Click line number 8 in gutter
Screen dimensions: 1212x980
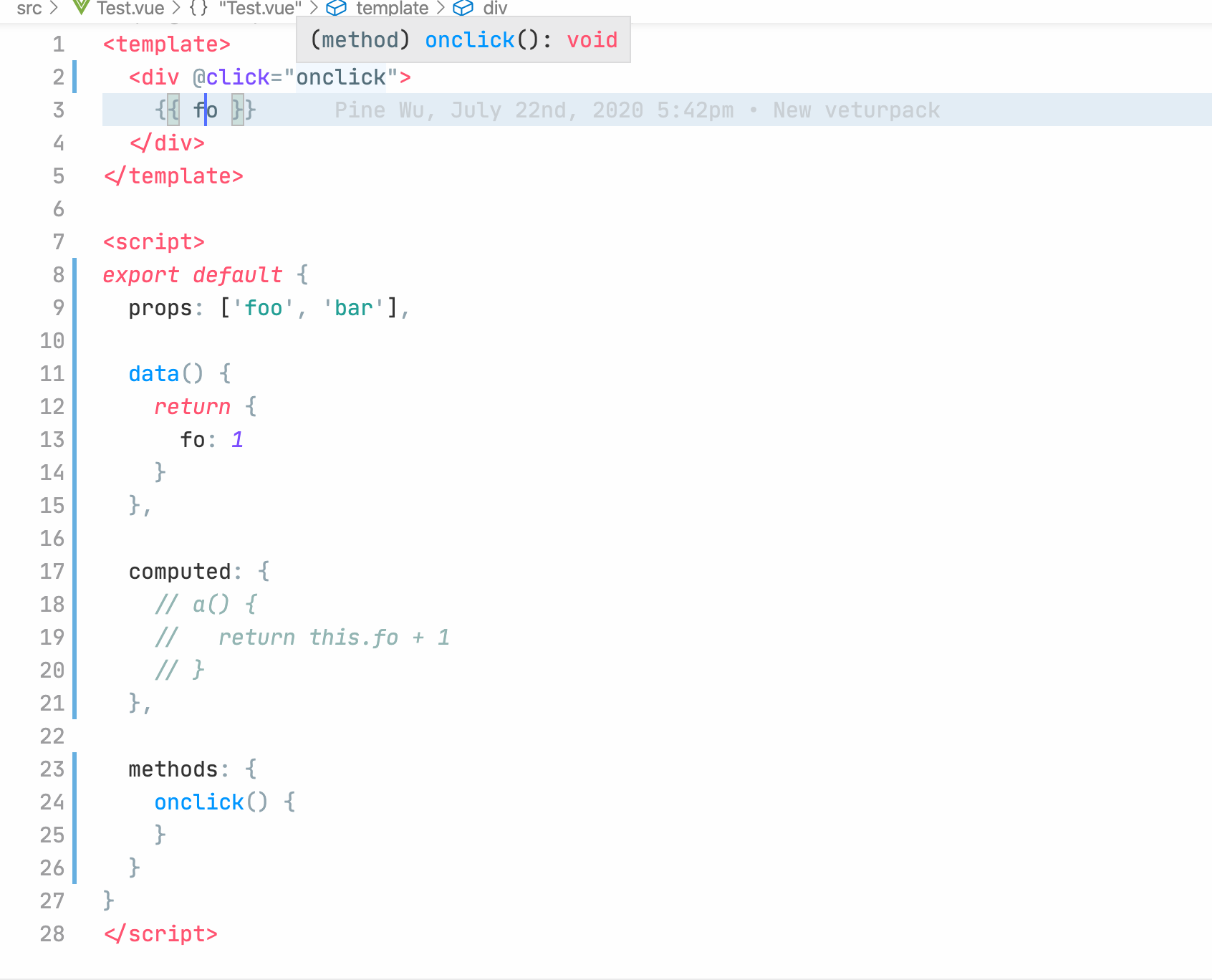pos(59,275)
